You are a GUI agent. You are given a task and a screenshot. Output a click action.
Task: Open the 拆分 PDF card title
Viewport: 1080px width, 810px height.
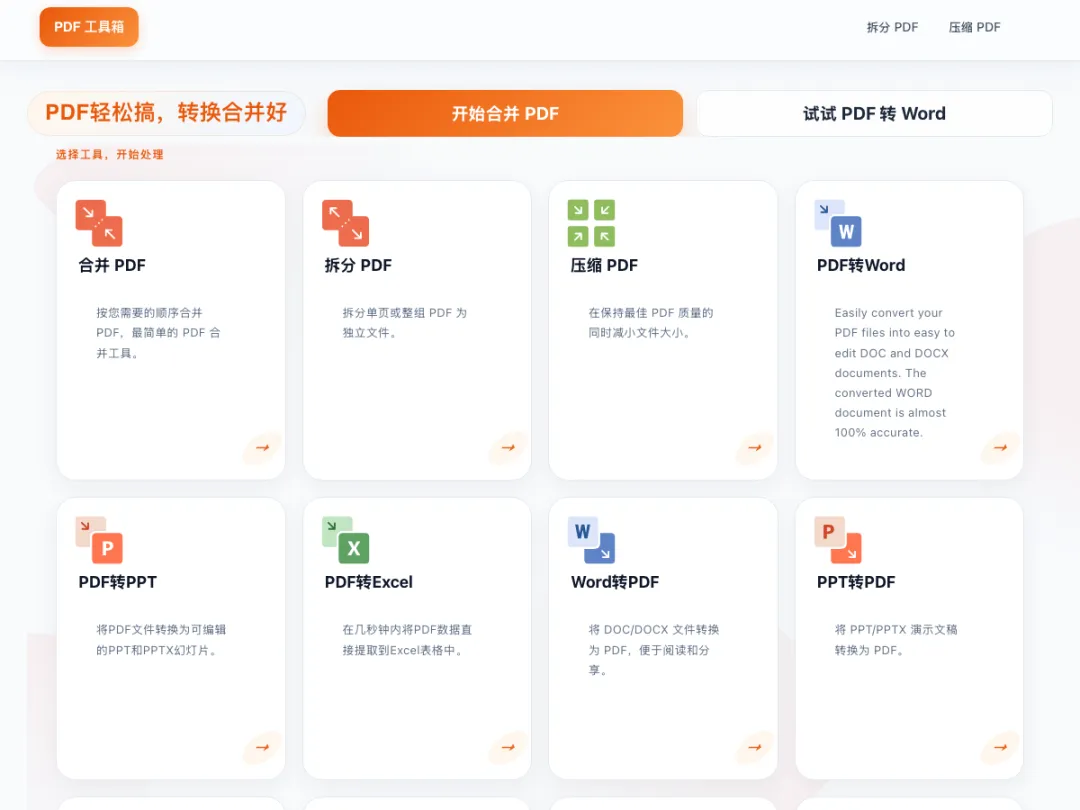pyautogui.click(x=358, y=265)
